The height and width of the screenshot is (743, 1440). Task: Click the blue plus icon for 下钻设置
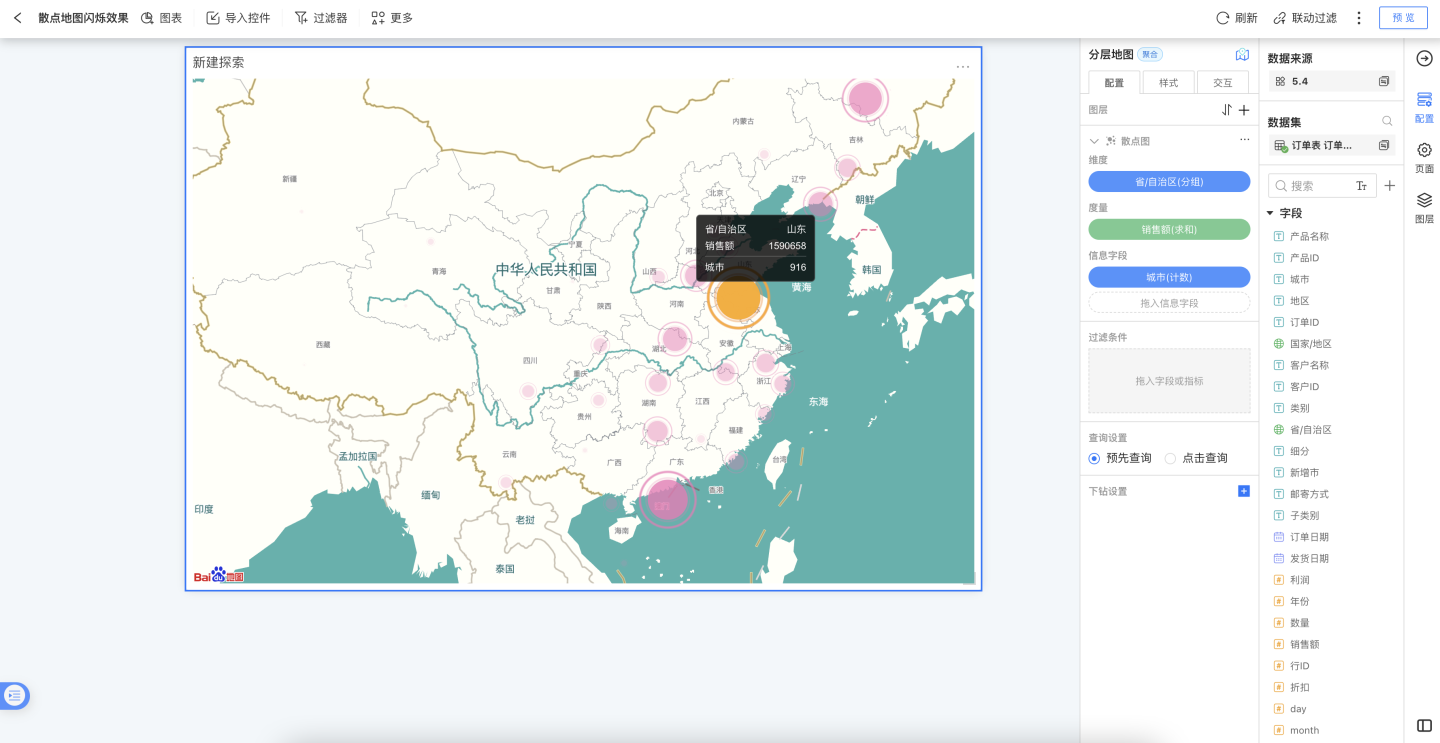(x=1244, y=491)
